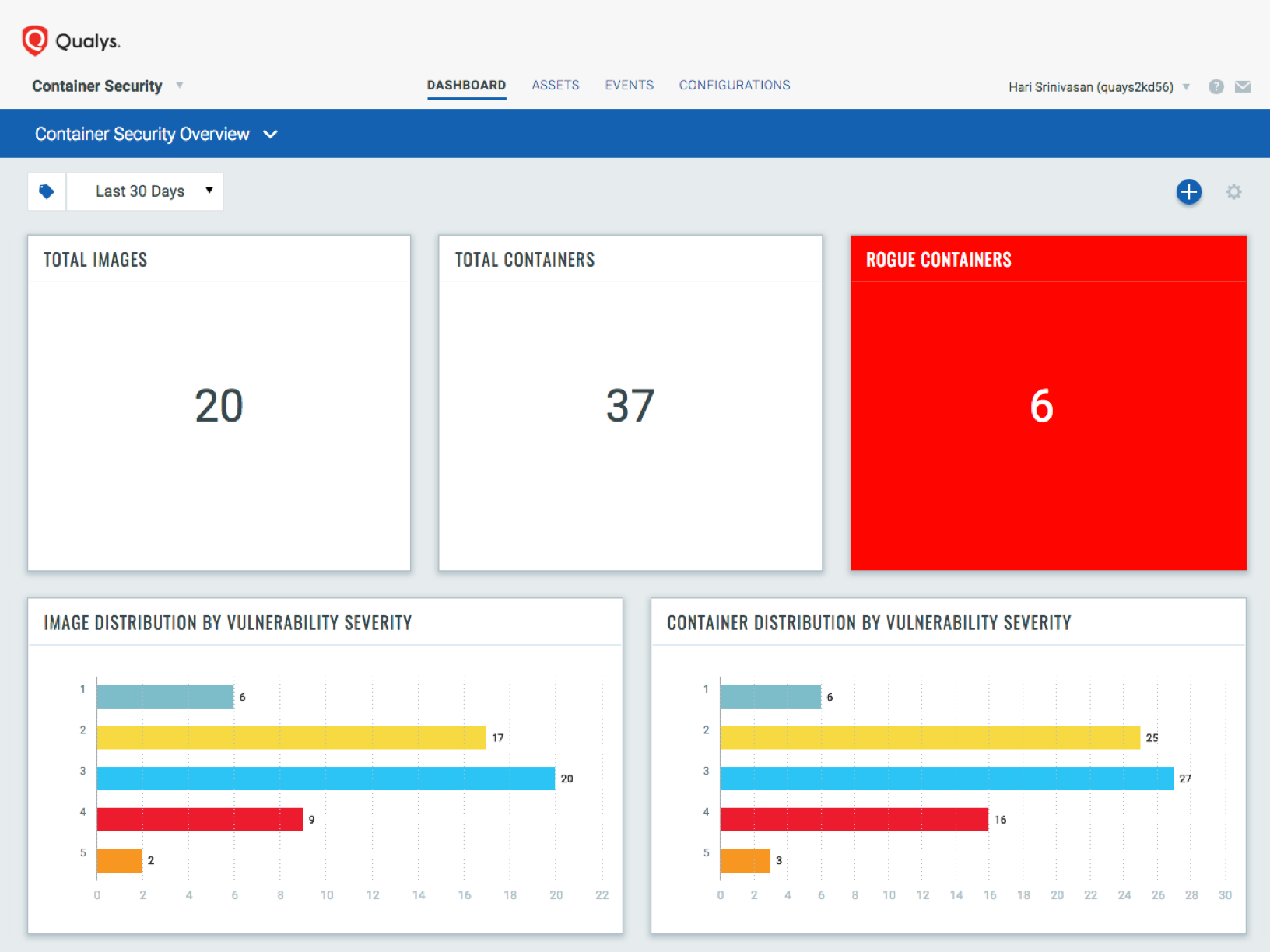The width and height of the screenshot is (1270, 952).
Task: Open the mail envelope icon
Action: pos(1243,86)
